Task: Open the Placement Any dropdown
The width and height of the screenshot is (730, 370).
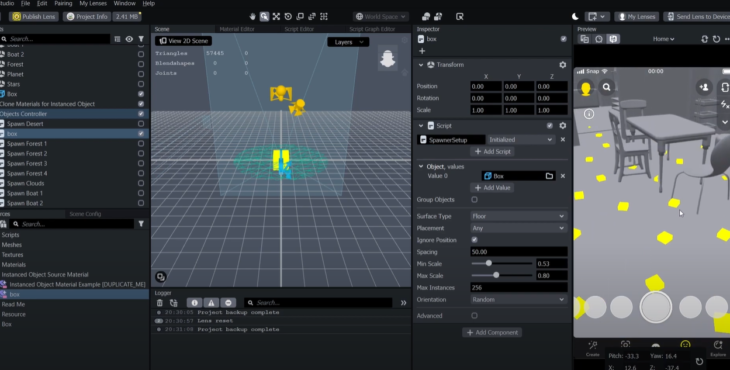Action: tap(519, 228)
